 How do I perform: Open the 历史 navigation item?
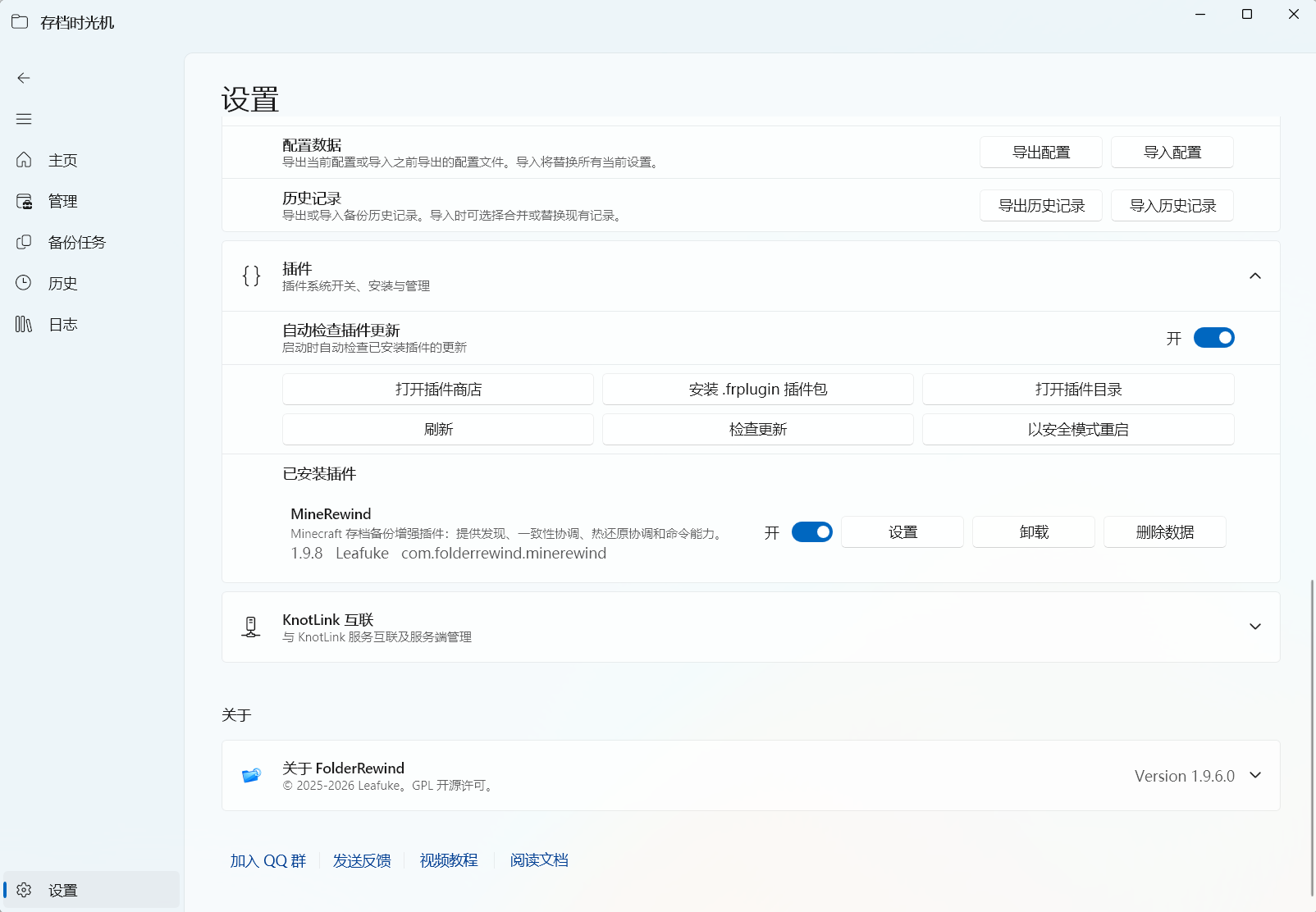(x=91, y=283)
